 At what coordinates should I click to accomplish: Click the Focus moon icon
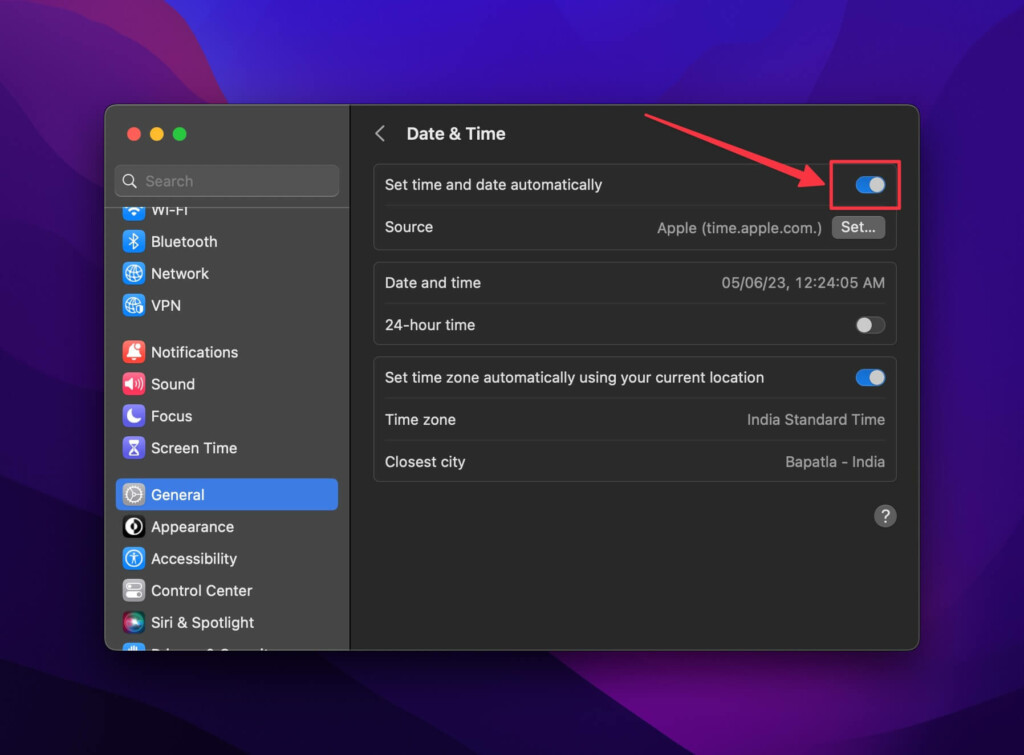tap(134, 416)
